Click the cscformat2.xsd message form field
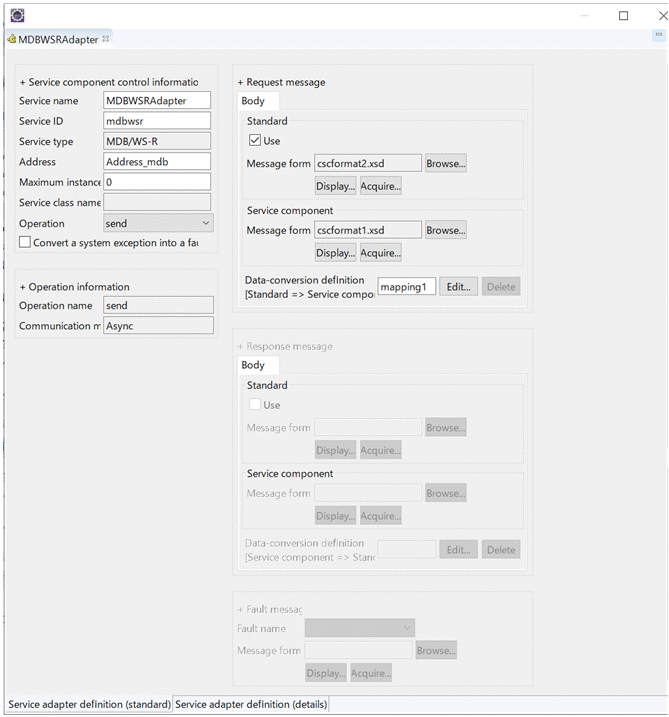The height and width of the screenshot is (717, 669). pyautogui.click(x=368, y=163)
